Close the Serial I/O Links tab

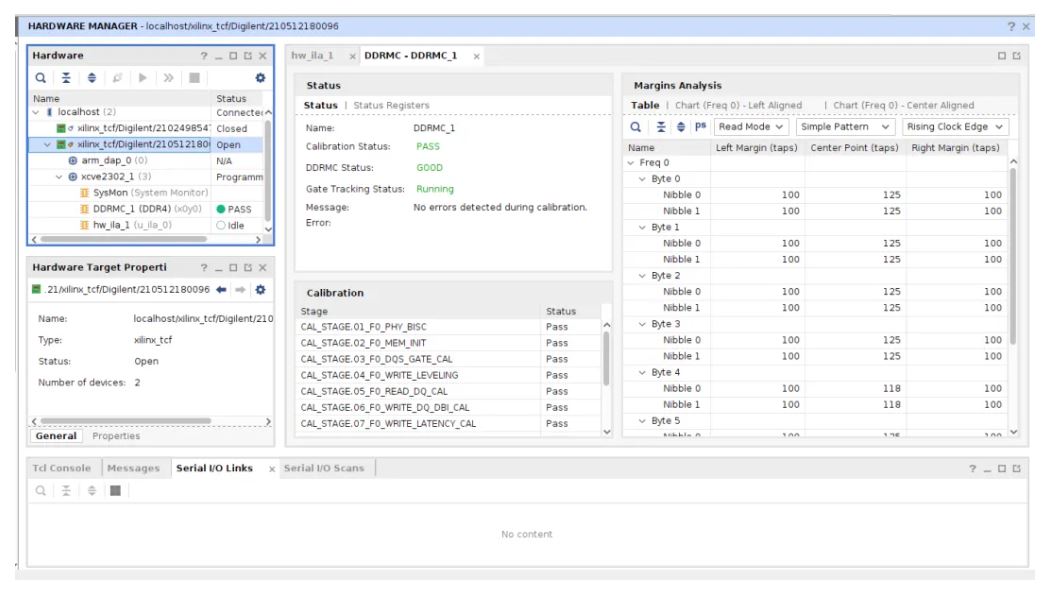pyautogui.click(x=272, y=469)
